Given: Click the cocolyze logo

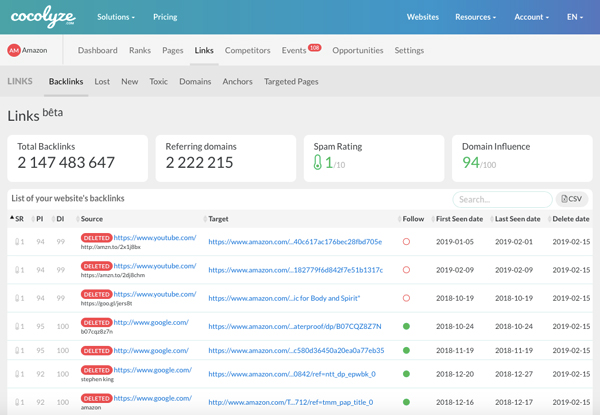Looking at the screenshot, I should [x=43, y=17].
